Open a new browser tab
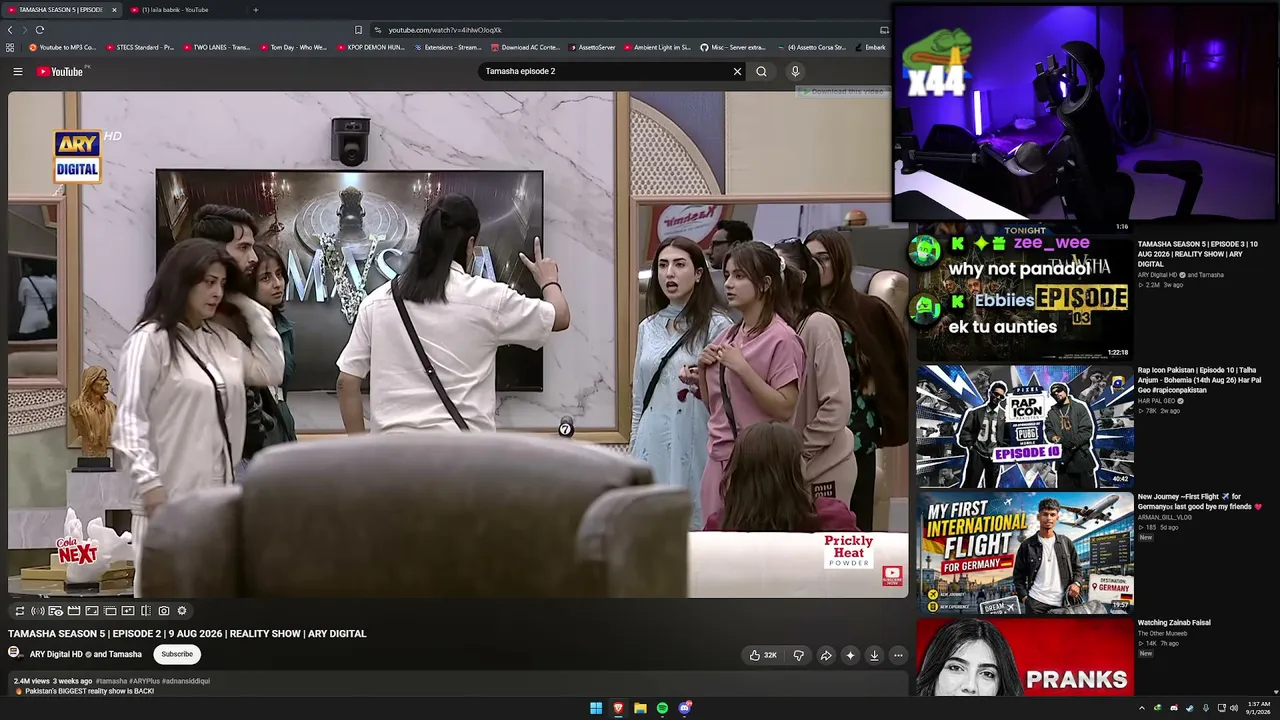 (x=255, y=10)
